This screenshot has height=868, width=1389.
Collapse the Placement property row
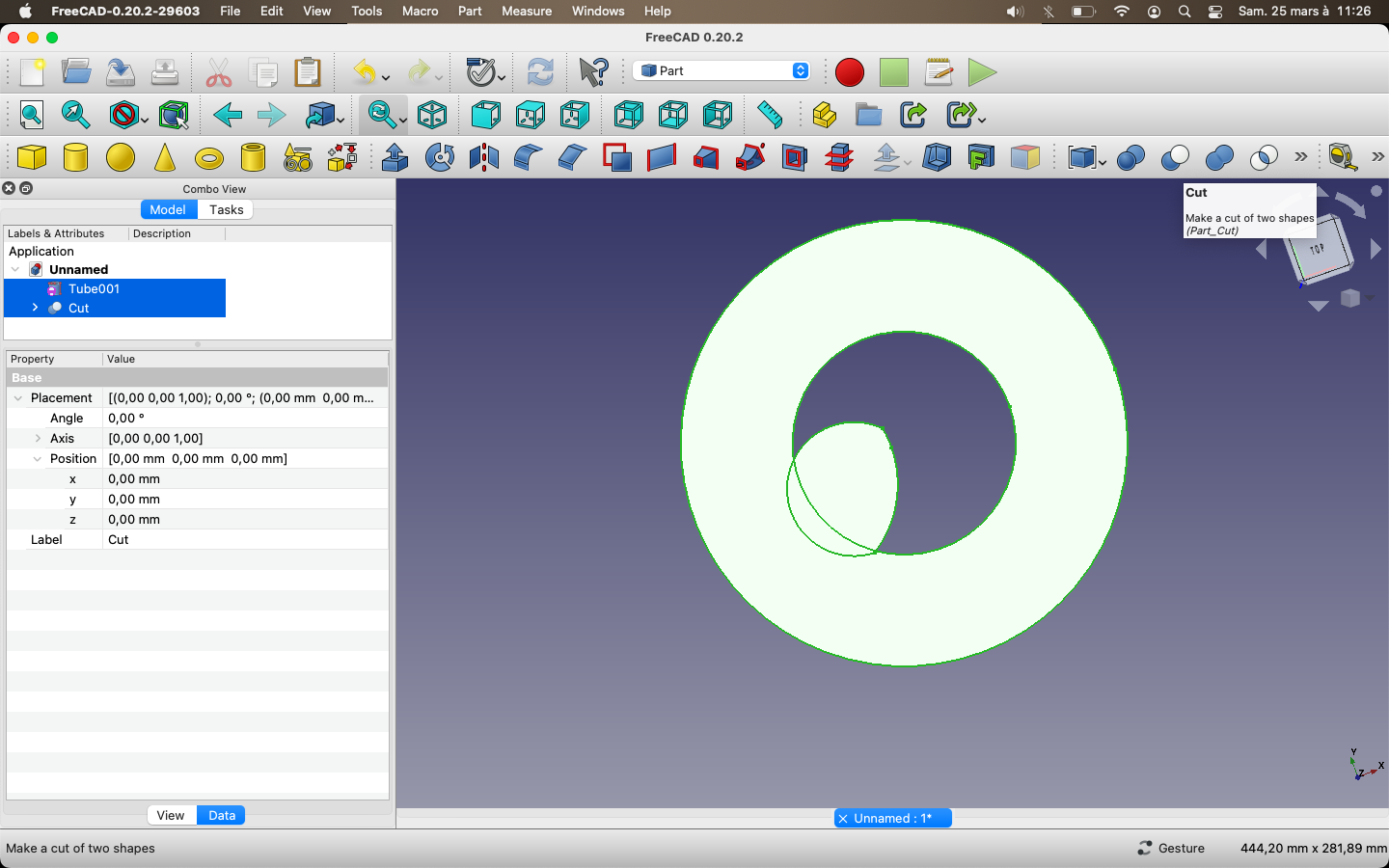click(18, 398)
